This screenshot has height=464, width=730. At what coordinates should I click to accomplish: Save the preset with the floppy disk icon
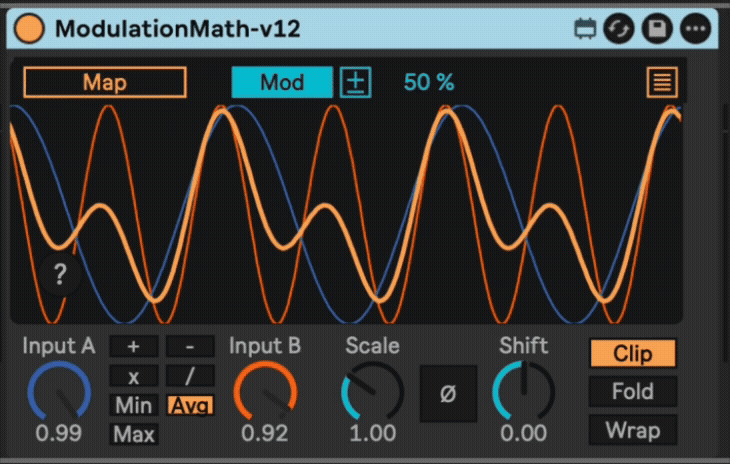click(x=657, y=29)
